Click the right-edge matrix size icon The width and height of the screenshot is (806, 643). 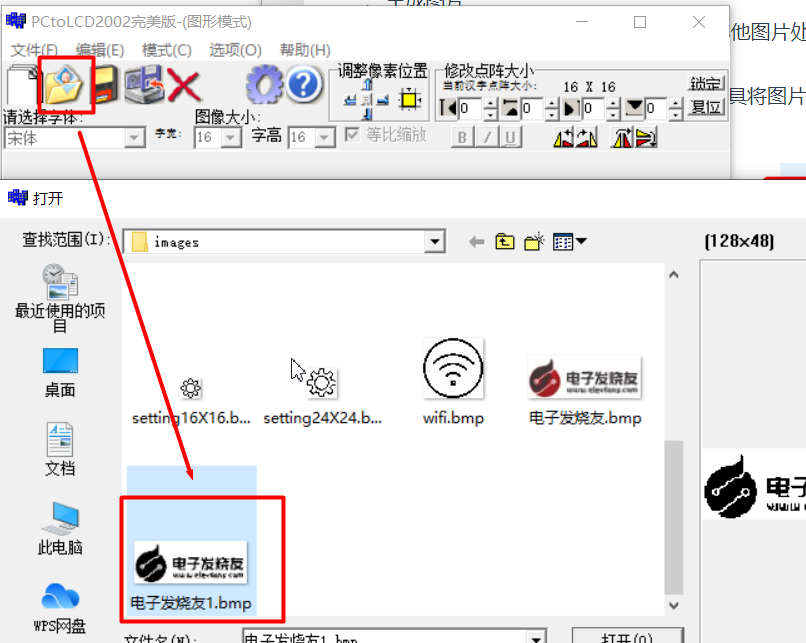point(572,108)
